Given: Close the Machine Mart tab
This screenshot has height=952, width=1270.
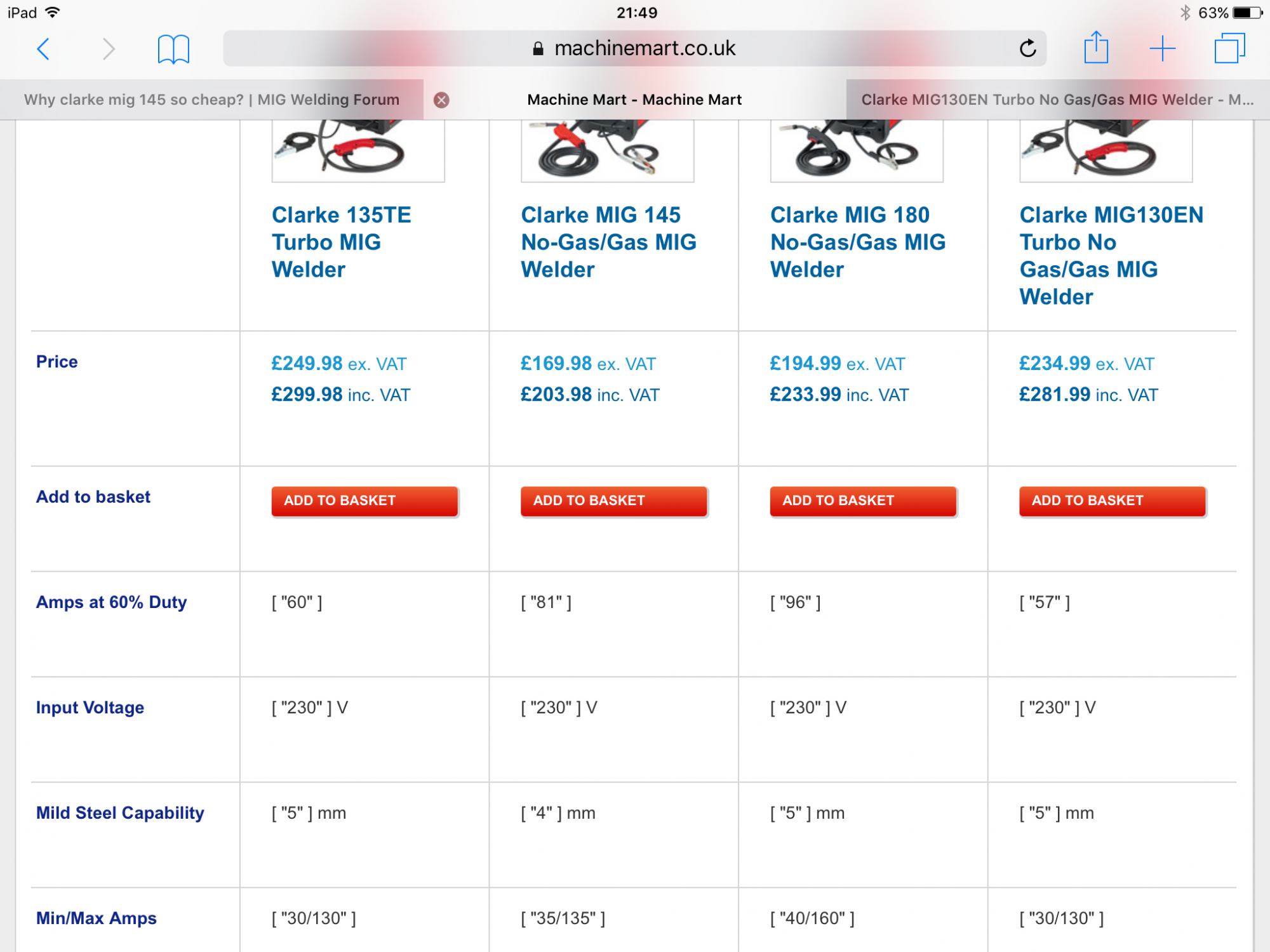Looking at the screenshot, I should pyautogui.click(x=441, y=100).
